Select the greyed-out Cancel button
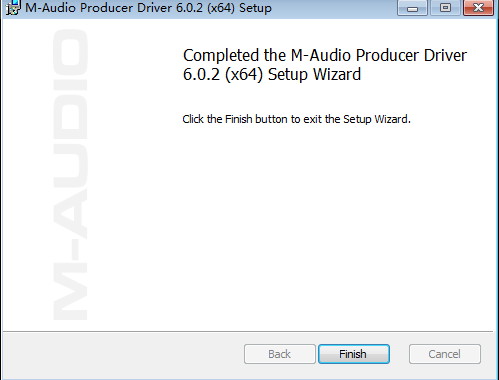 (x=445, y=354)
